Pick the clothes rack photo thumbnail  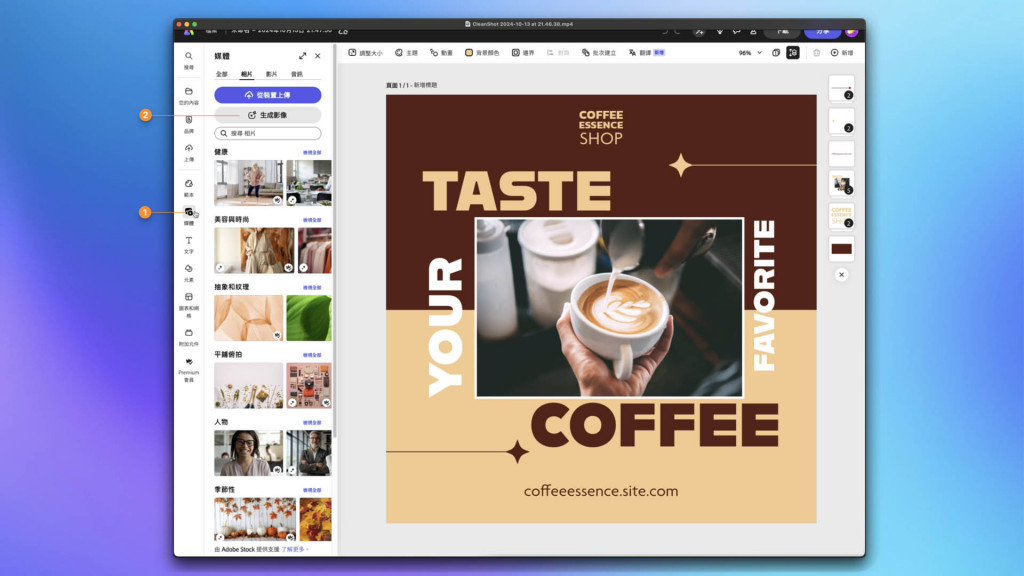[x=315, y=250]
